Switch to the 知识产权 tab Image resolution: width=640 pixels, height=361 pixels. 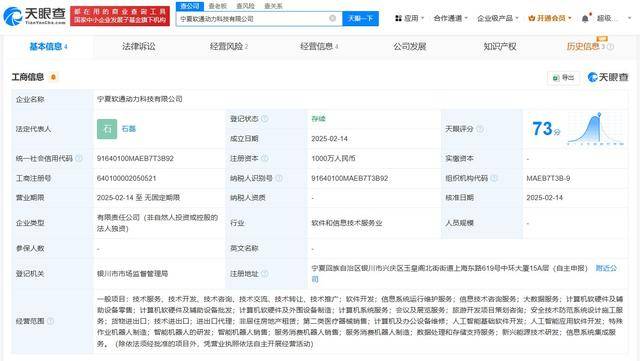pos(500,47)
